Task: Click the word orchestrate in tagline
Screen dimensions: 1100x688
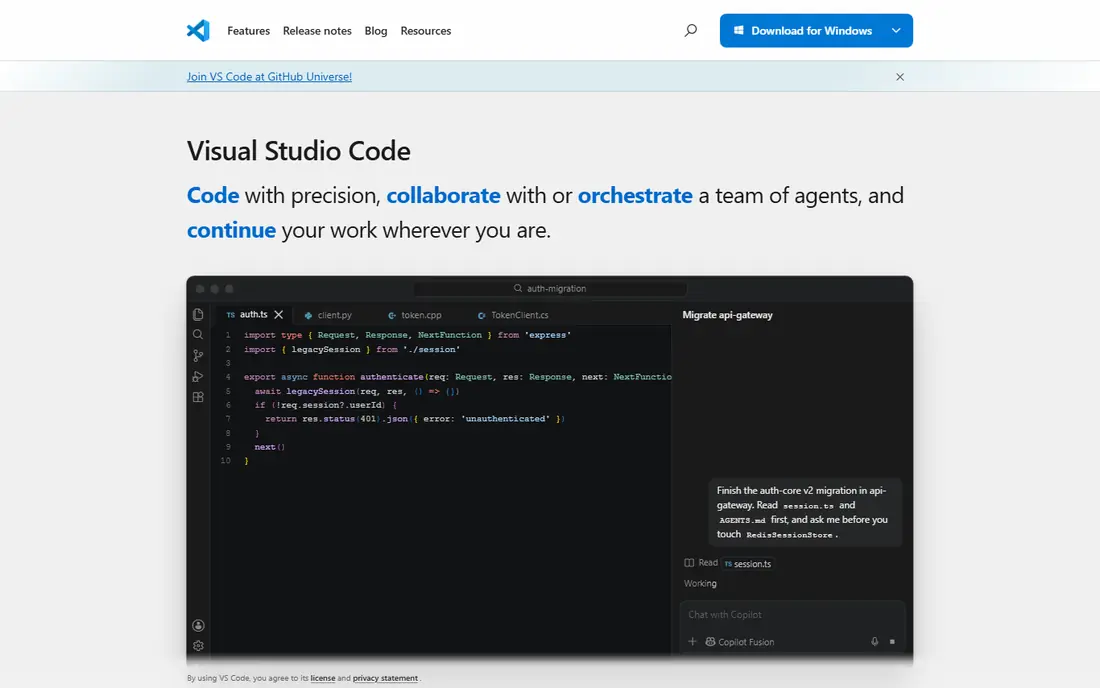Action: [x=635, y=195]
